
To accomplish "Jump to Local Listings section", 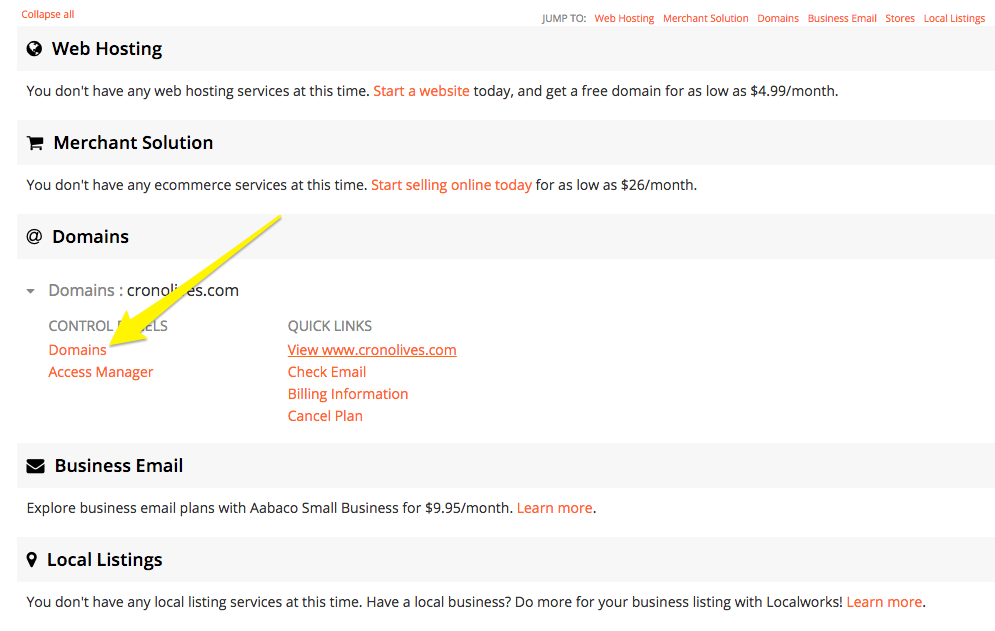I will (954, 18).
